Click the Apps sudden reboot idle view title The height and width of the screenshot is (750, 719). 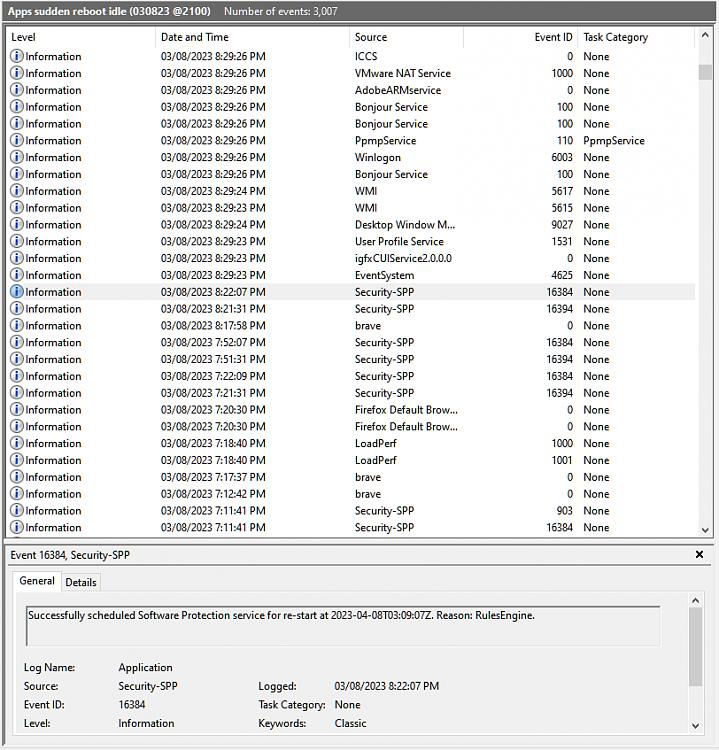[109, 11]
